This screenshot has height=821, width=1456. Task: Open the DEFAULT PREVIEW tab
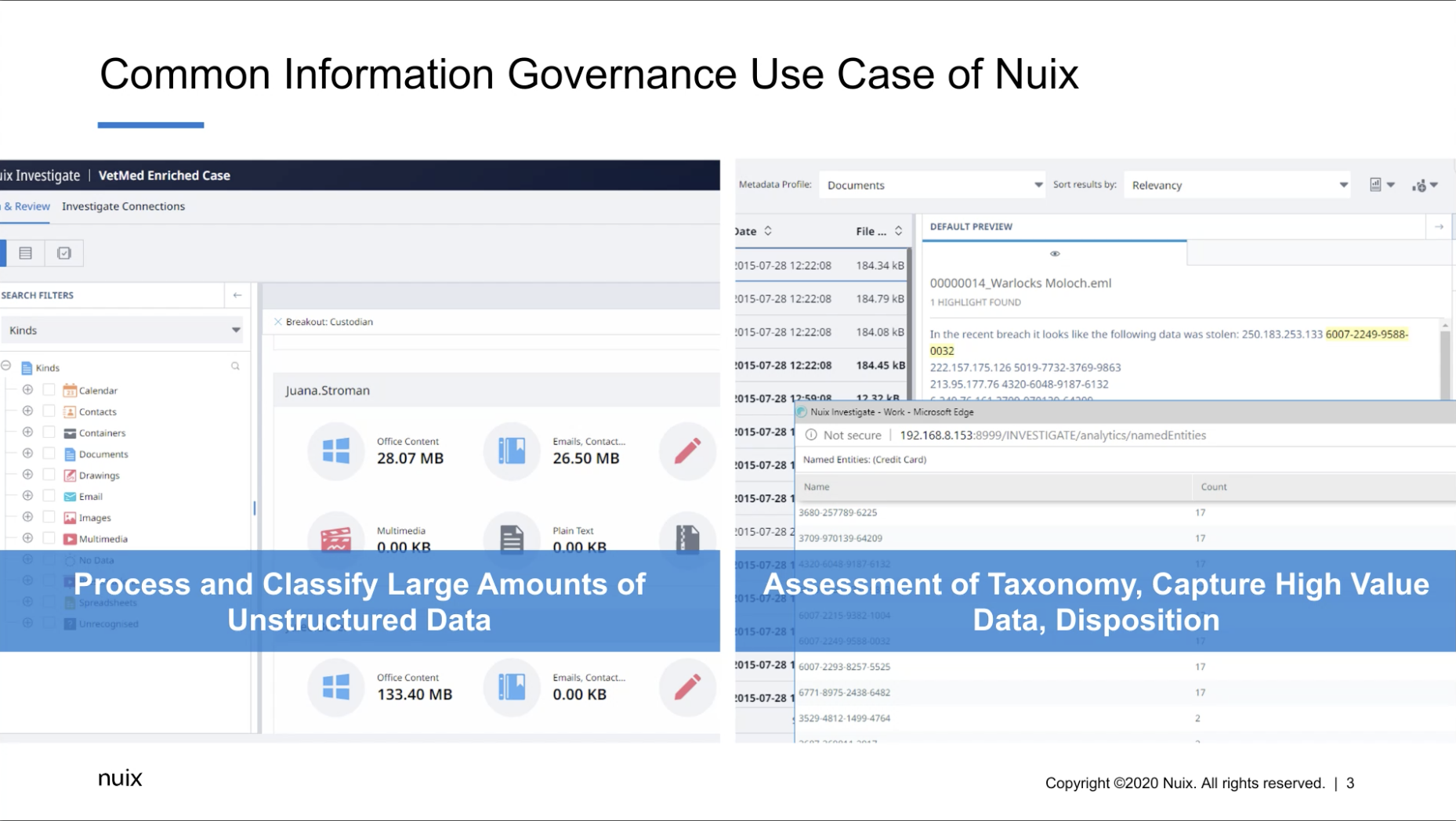click(971, 226)
